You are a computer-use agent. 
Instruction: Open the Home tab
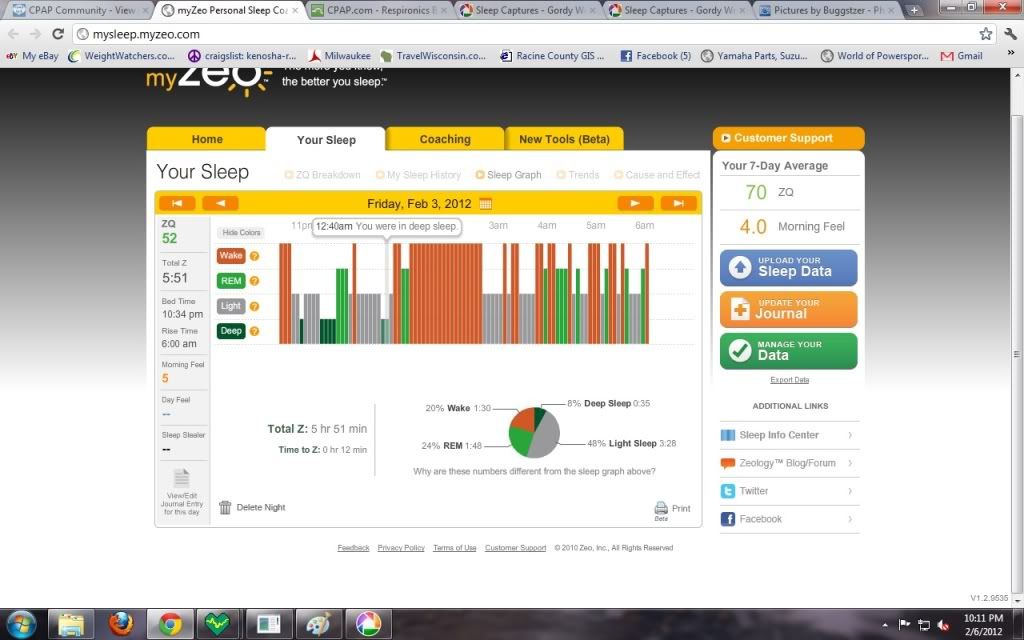(x=207, y=139)
